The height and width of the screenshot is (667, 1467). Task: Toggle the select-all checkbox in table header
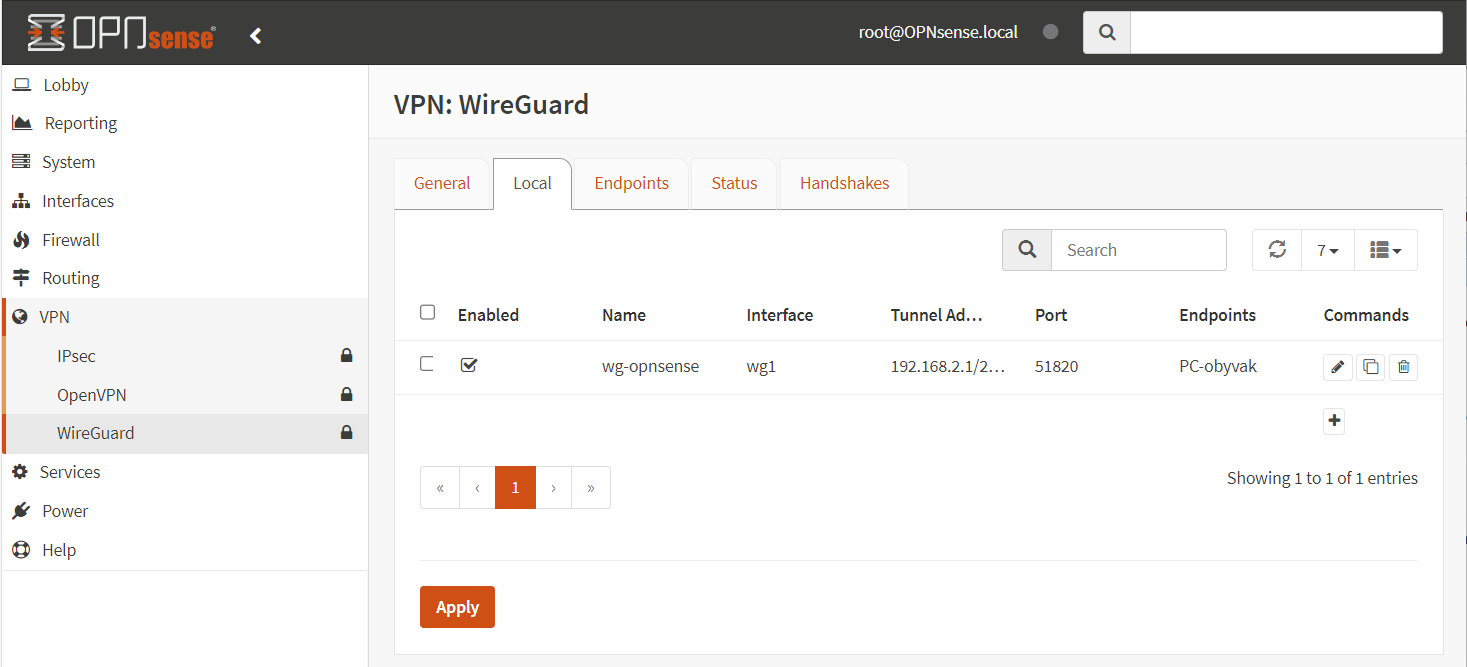428,313
